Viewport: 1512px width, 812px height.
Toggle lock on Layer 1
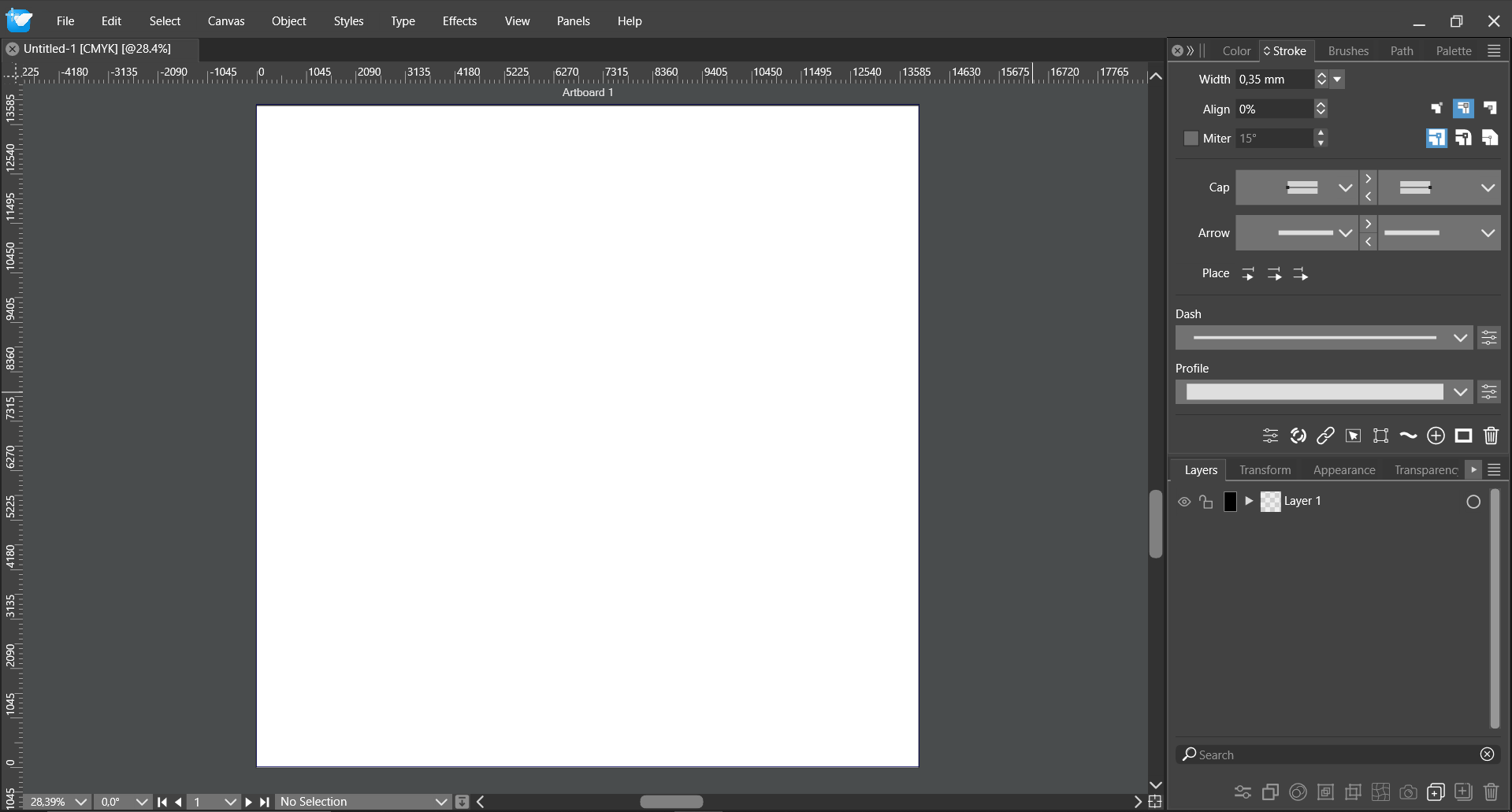point(1206,502)
